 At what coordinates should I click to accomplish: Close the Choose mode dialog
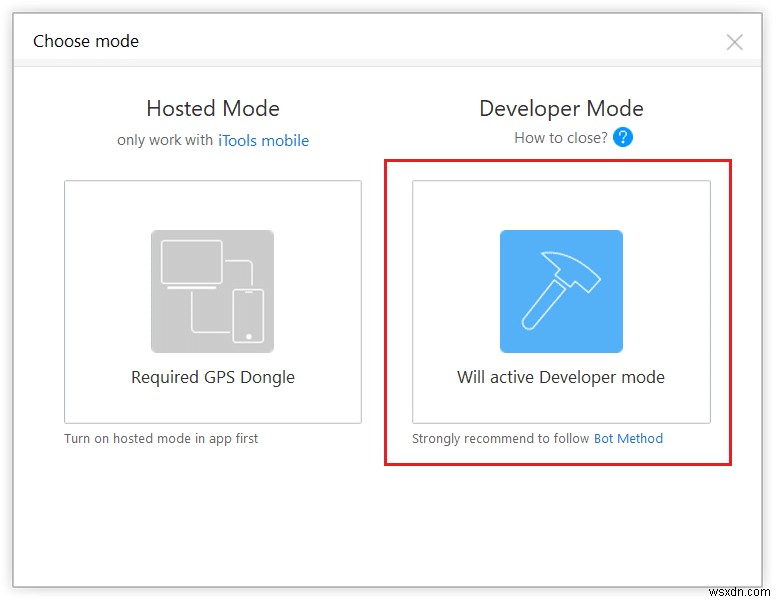(734, 42)
